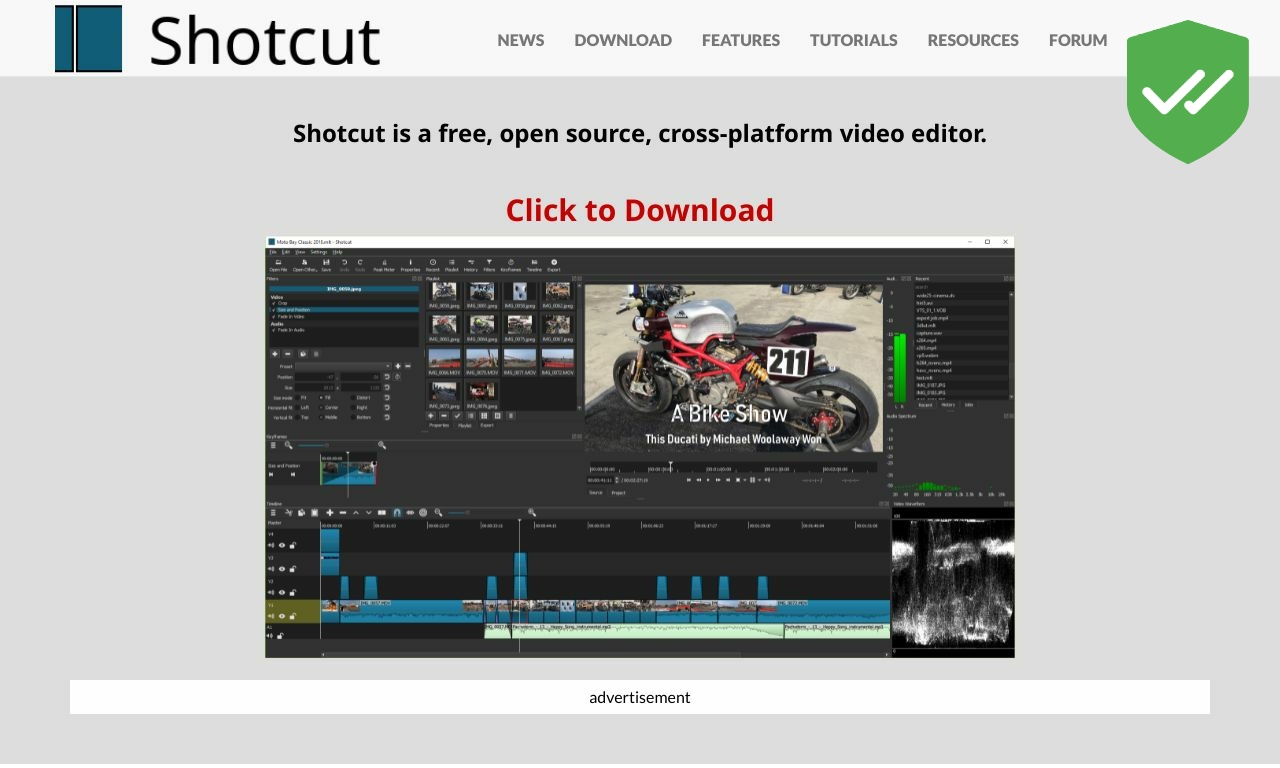Visit the FORUM link in navigation
1280x768 pixels.
(1078, 40)
